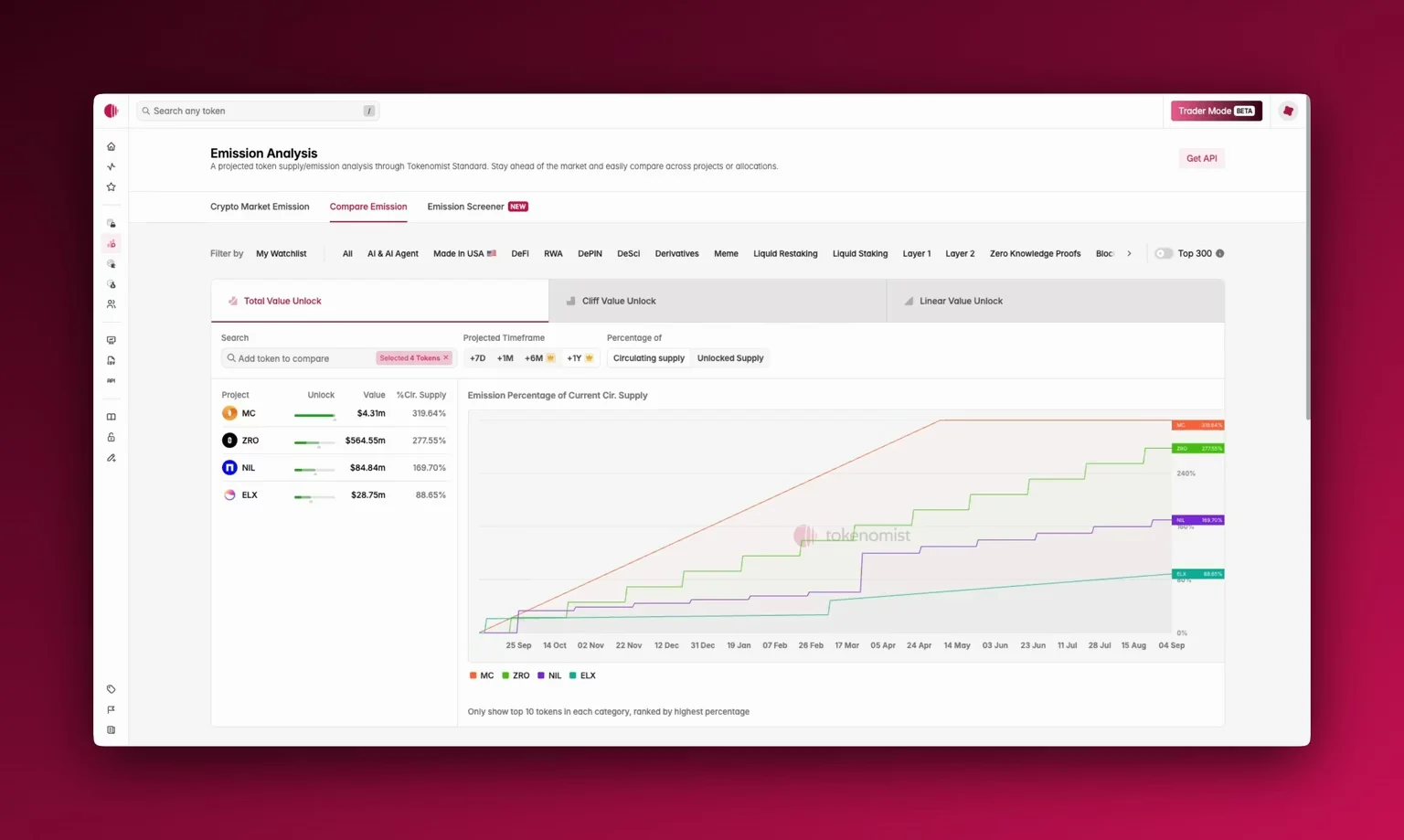Screen dimensions: 1404x840
Task: Click the info icon next to Top 300
Action: 1220,253
